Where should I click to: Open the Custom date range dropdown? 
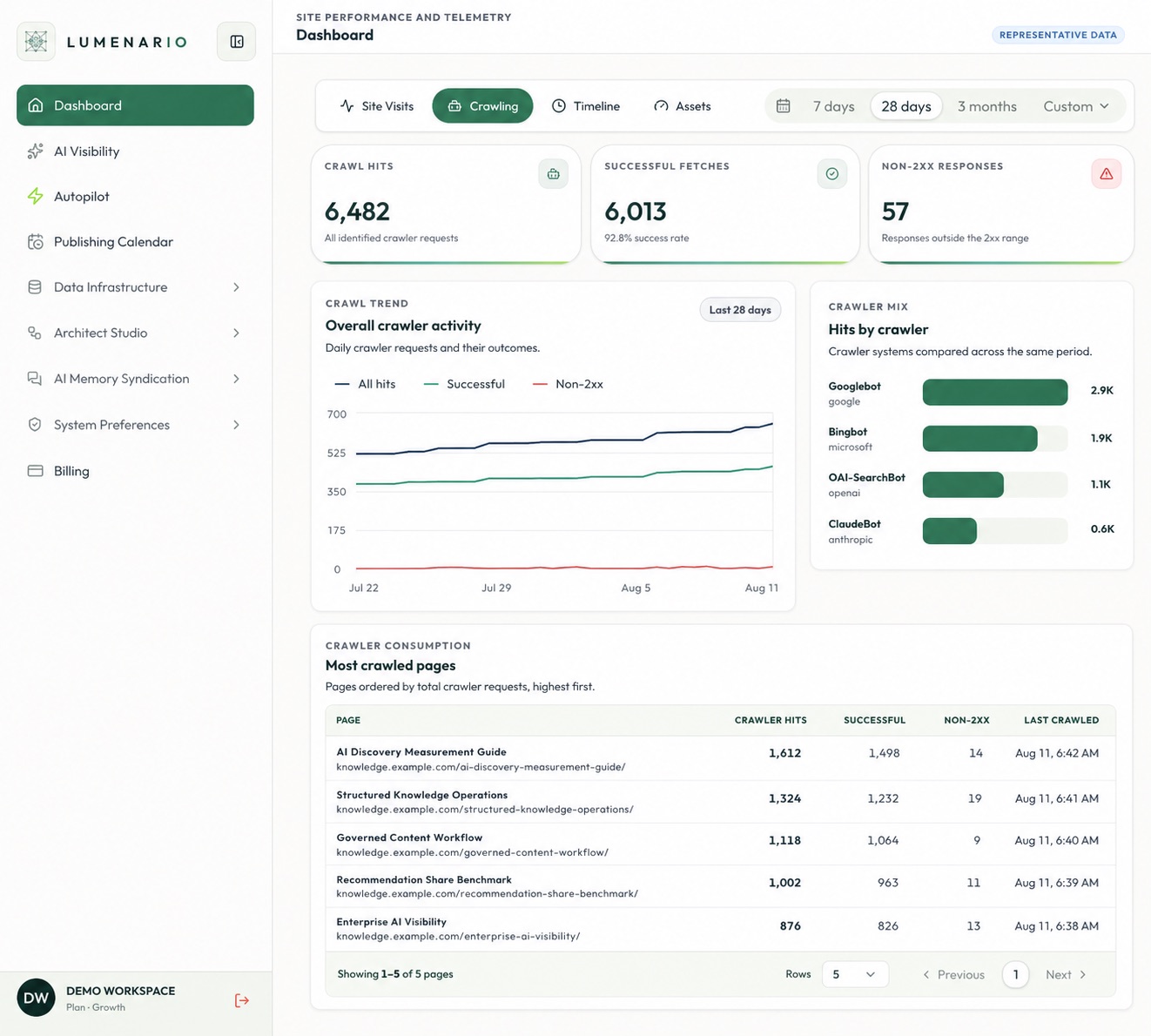click(x=1076, y=106)
